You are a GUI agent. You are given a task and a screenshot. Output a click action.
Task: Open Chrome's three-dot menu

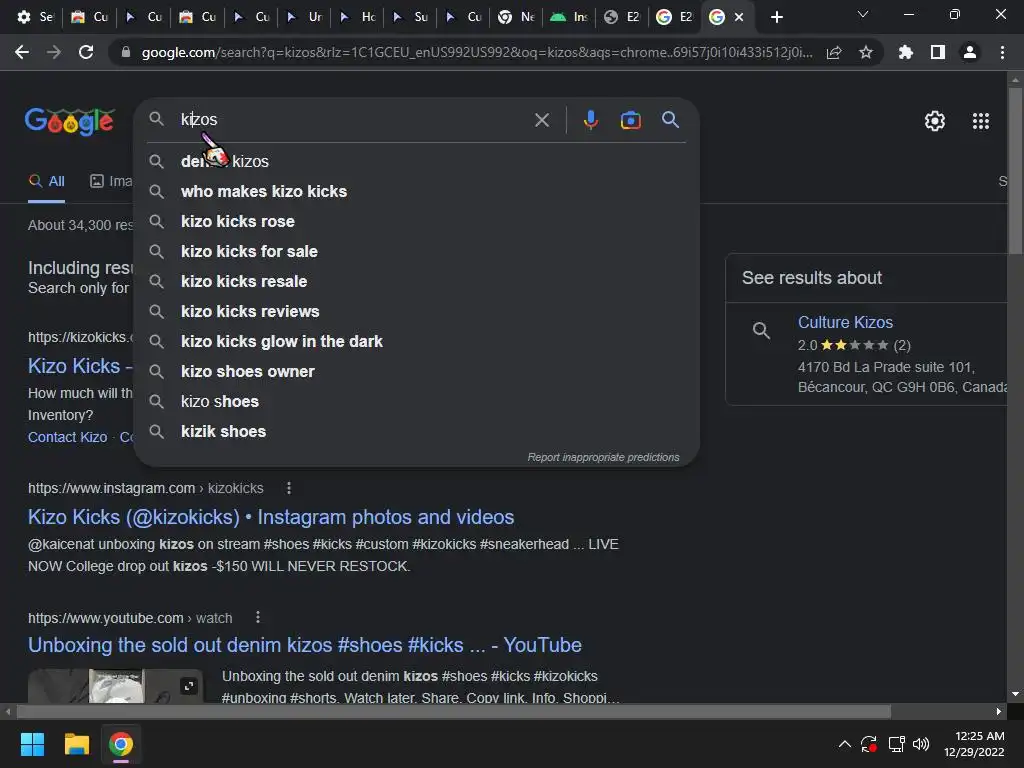(x=1002, y=52)
